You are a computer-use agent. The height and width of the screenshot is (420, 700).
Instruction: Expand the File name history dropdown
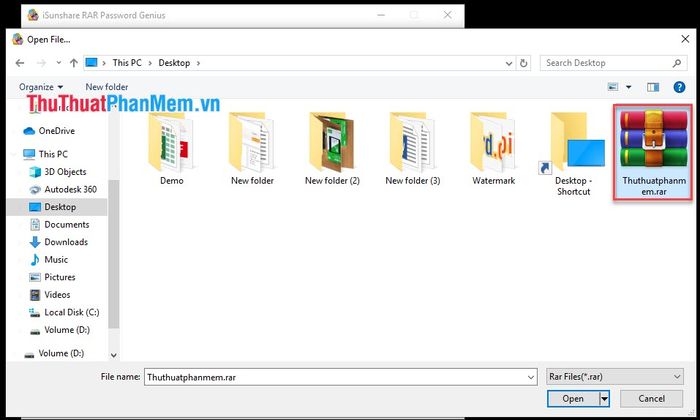pos(530,377)
